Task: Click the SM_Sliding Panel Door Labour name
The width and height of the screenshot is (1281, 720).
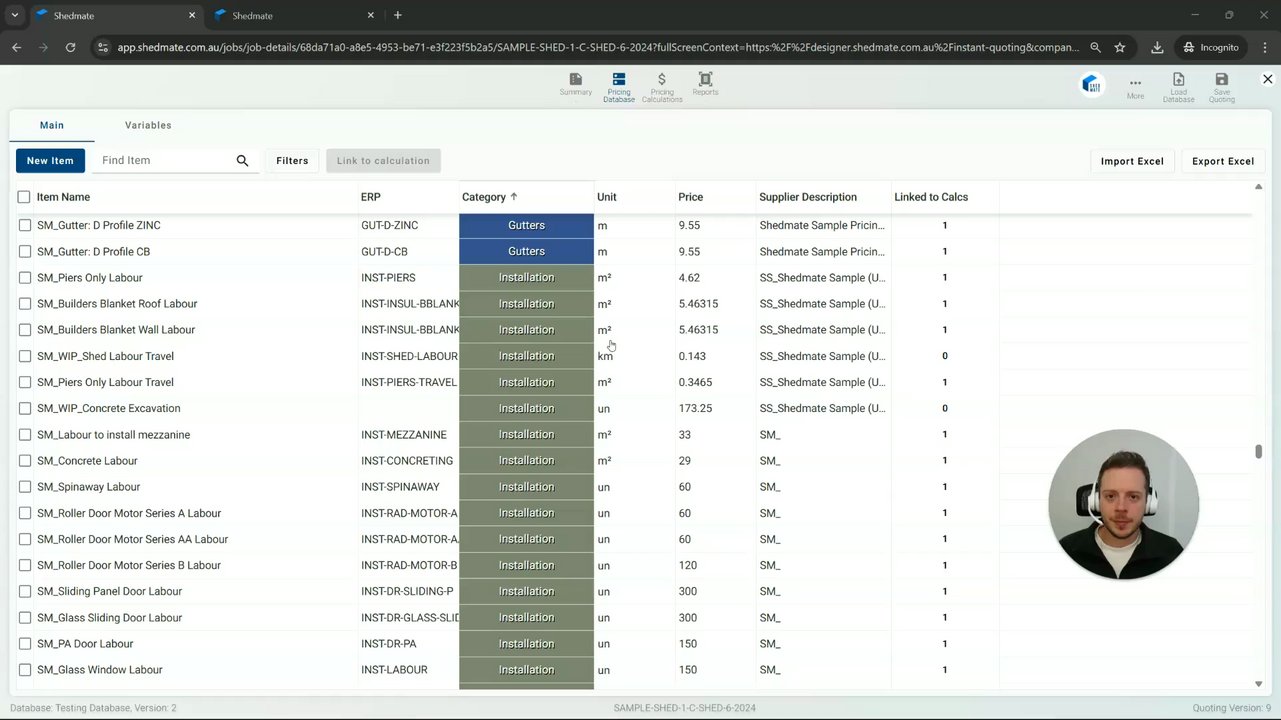Action: pos(110,591)
